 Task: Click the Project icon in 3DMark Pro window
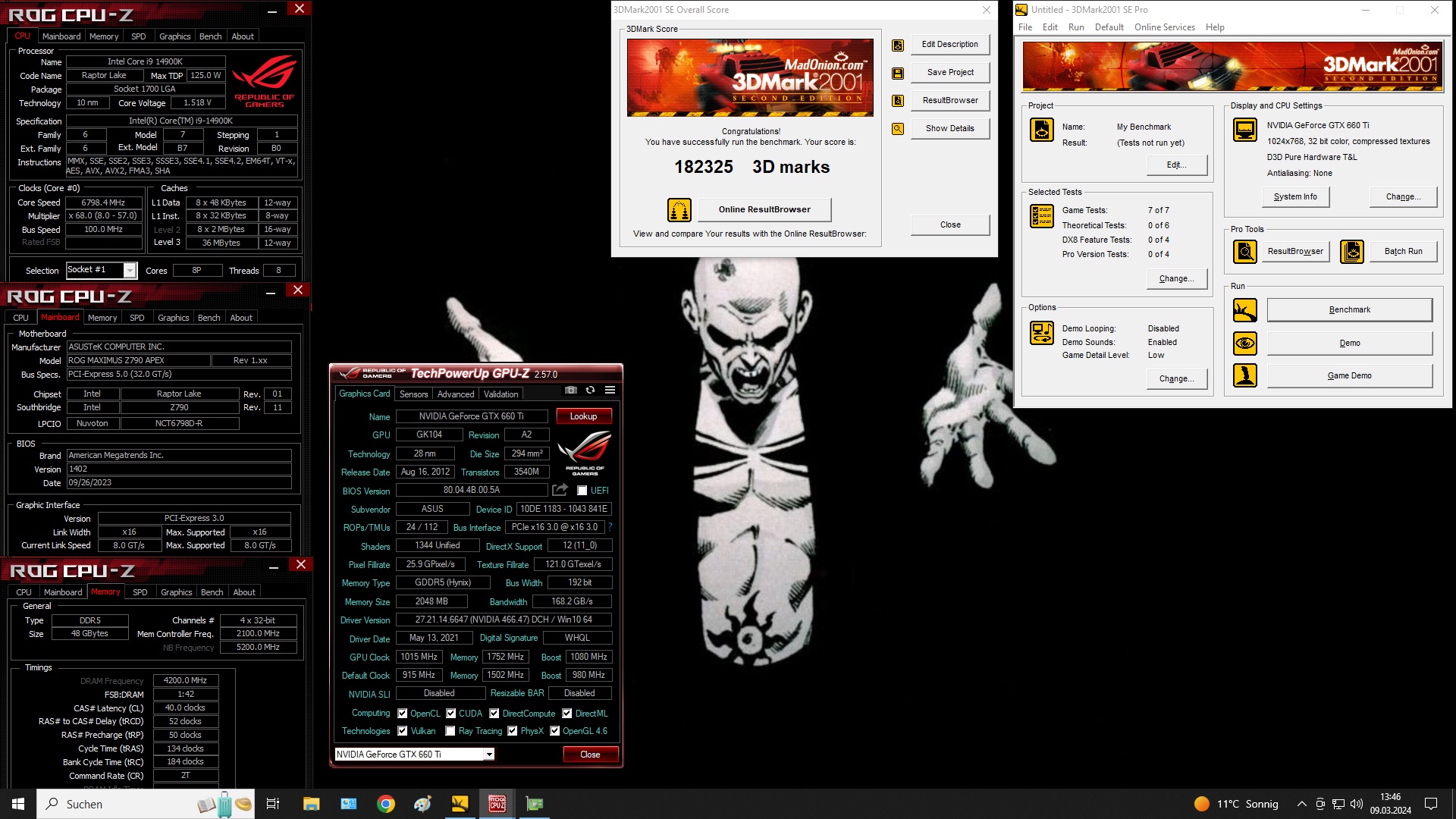pos(1041,130)
